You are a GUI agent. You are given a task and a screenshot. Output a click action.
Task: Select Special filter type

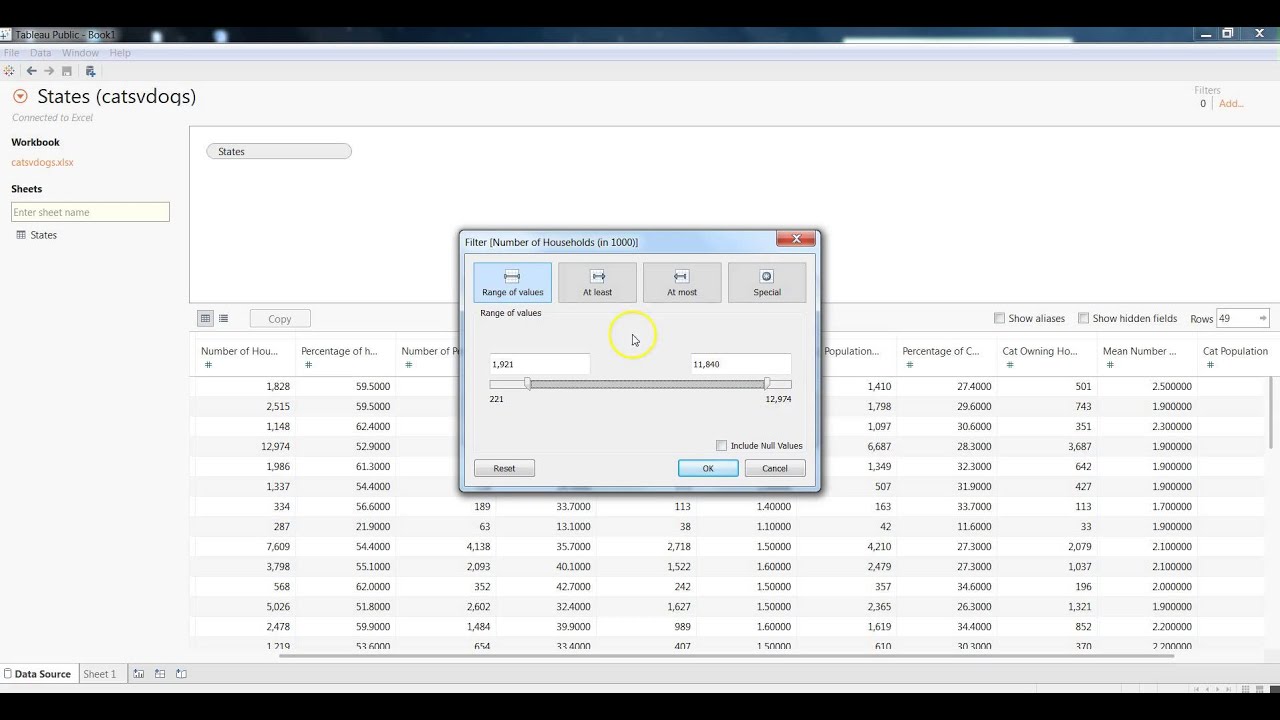pos(767,282)
